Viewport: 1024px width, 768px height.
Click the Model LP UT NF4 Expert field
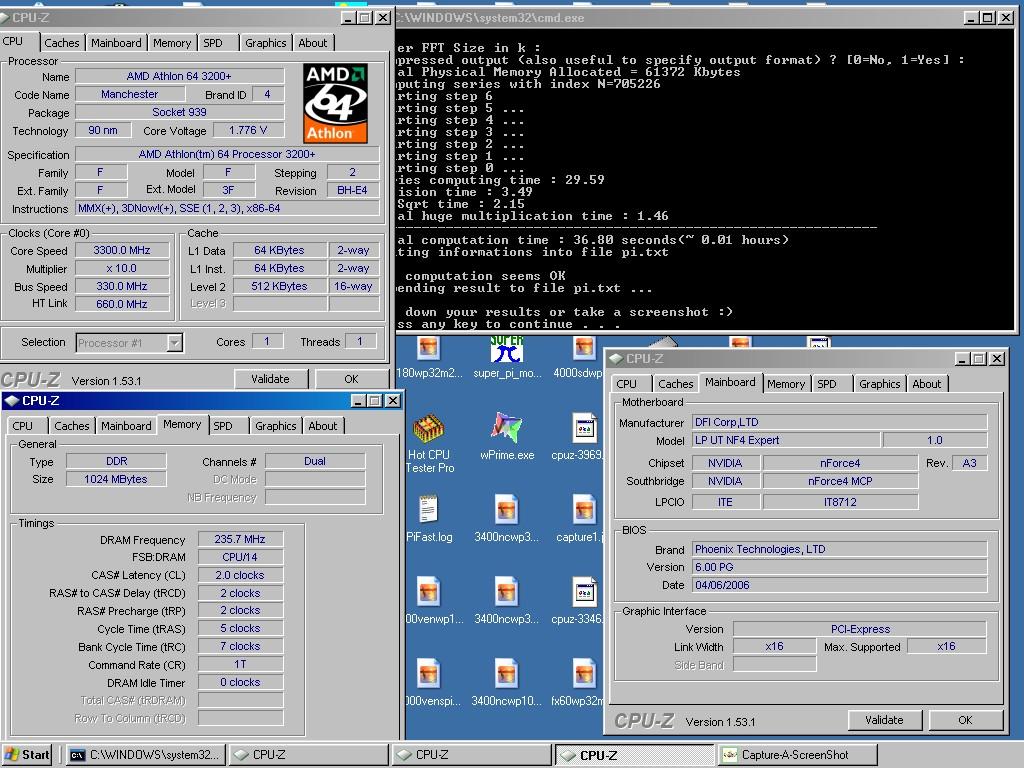786,440
